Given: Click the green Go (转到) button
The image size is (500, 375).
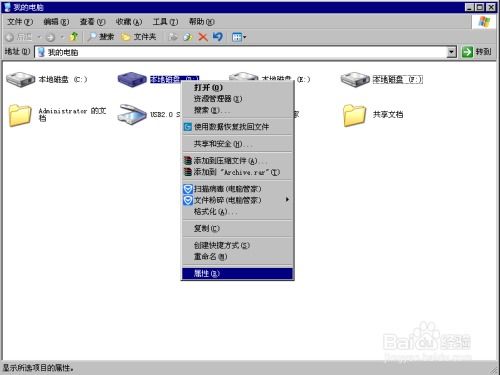Looking at the screenshot, I should point(476,52).
